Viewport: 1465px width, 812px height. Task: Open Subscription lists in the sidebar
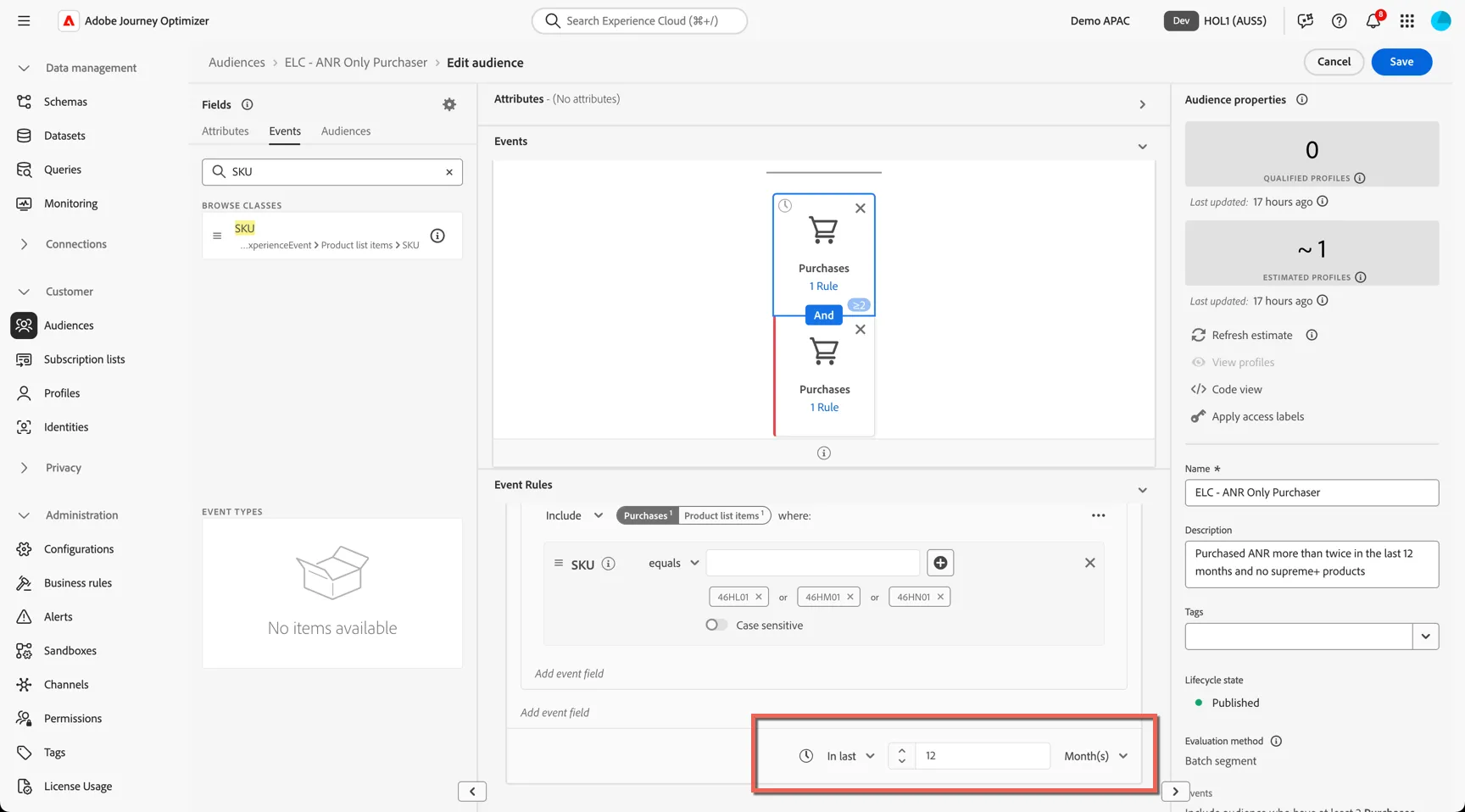(84, 359)
